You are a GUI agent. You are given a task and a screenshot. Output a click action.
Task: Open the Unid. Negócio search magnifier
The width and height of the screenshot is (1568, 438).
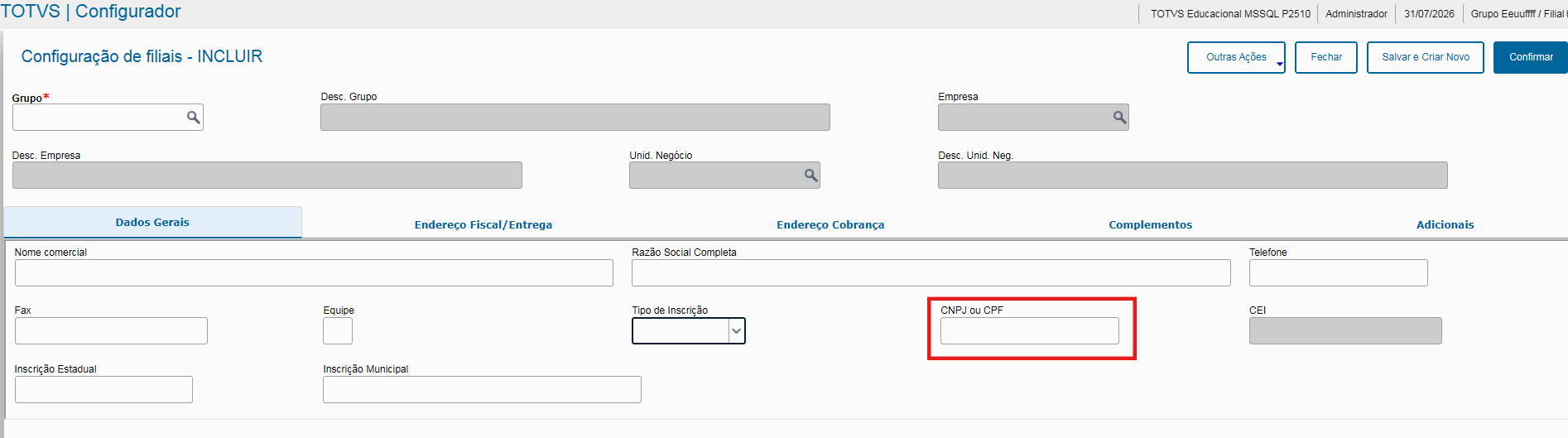tap(810, 176)
